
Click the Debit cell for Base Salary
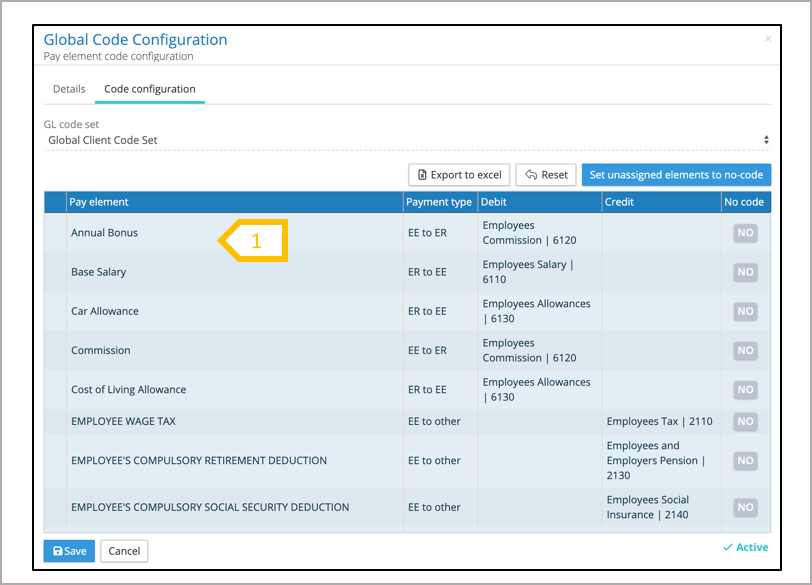(x=538, y=272)
